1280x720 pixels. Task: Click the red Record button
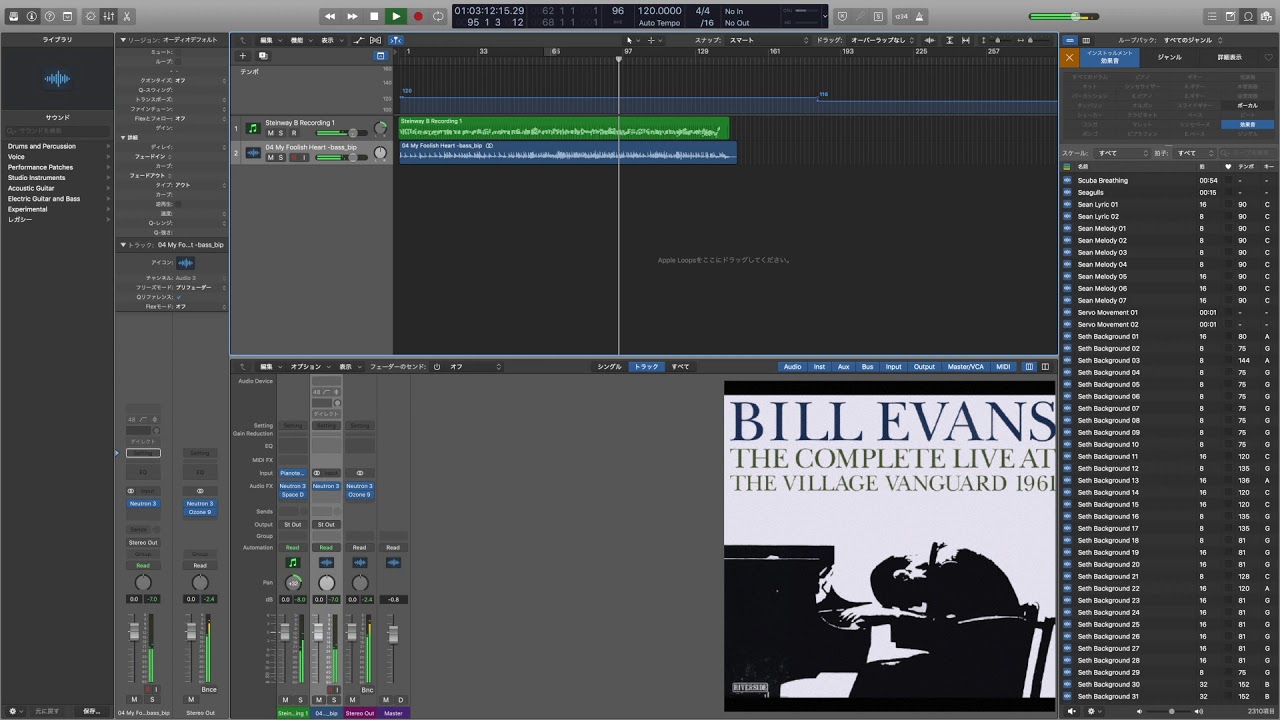pyautogui.click(x=418, y=16)
